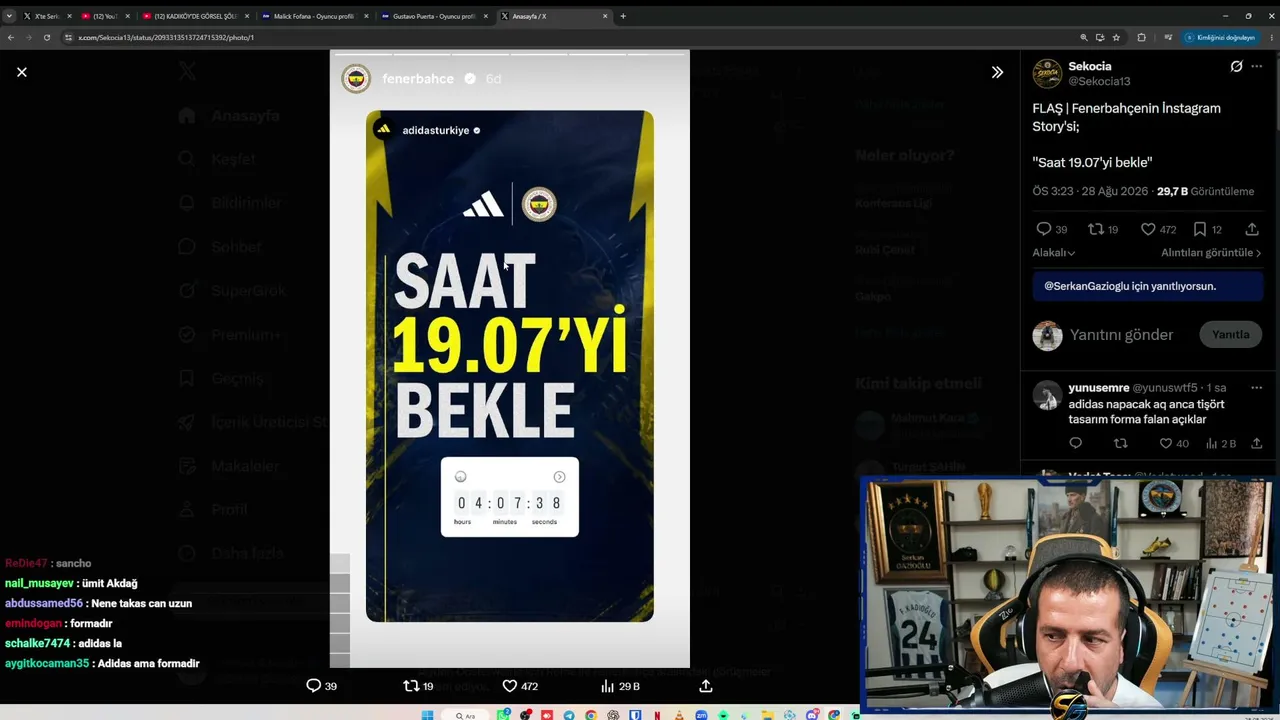Click the Fenerbahce story photo
Viewport: 1280px width, 720px height.
tap(510, 359)
